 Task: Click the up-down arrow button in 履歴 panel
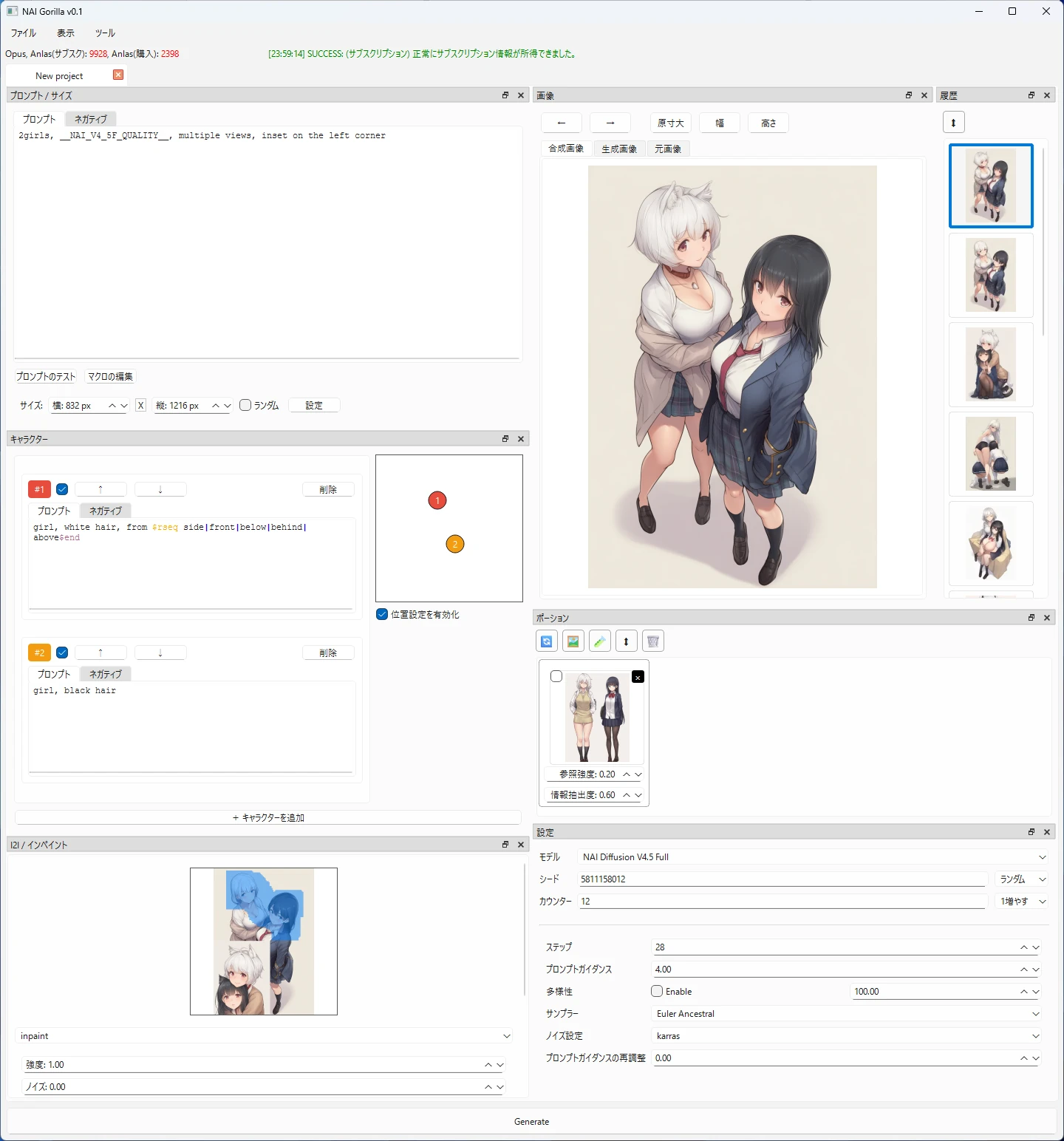(x=954, y=122)
